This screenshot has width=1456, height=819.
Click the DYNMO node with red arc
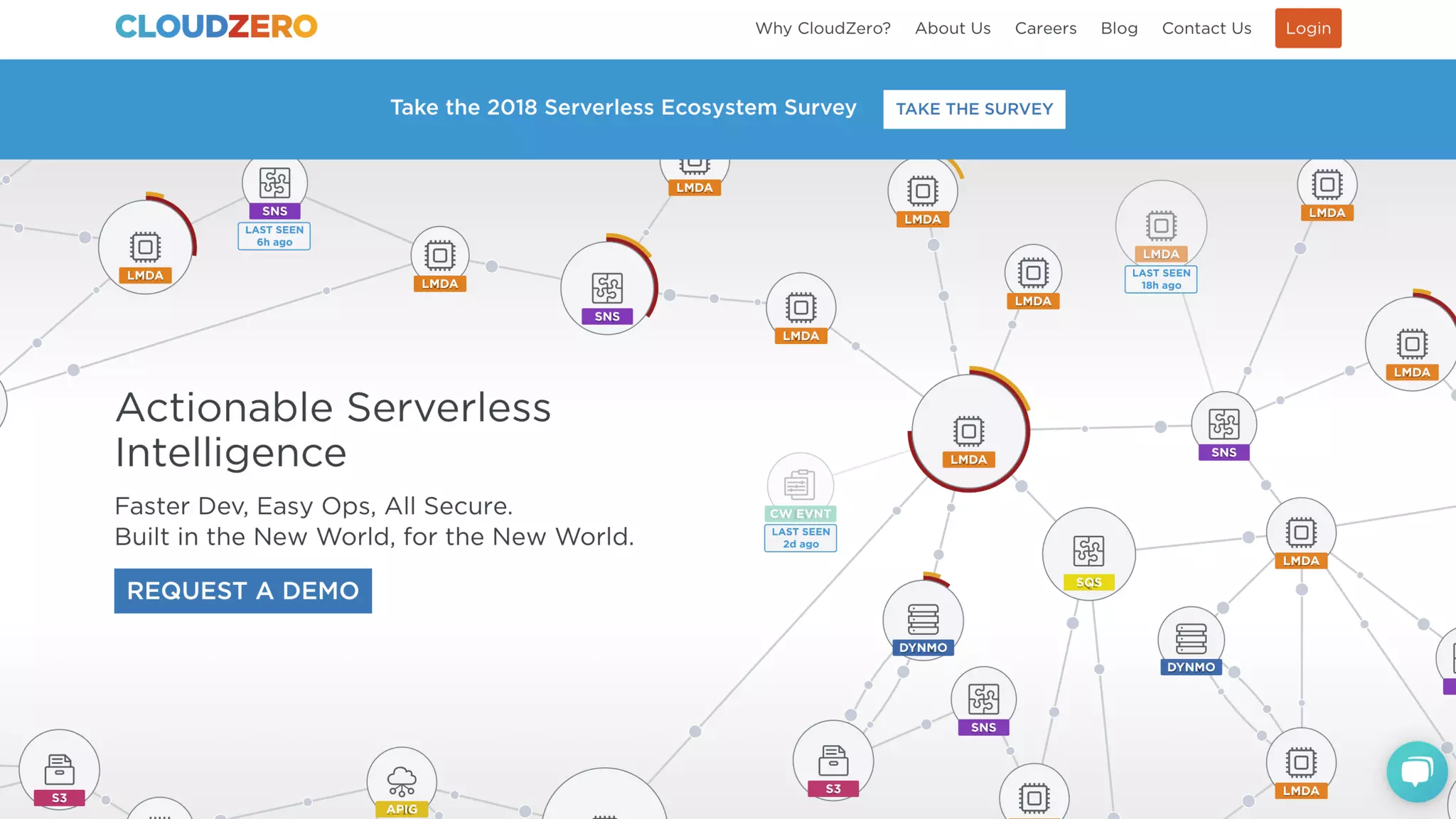pos(923,619)
